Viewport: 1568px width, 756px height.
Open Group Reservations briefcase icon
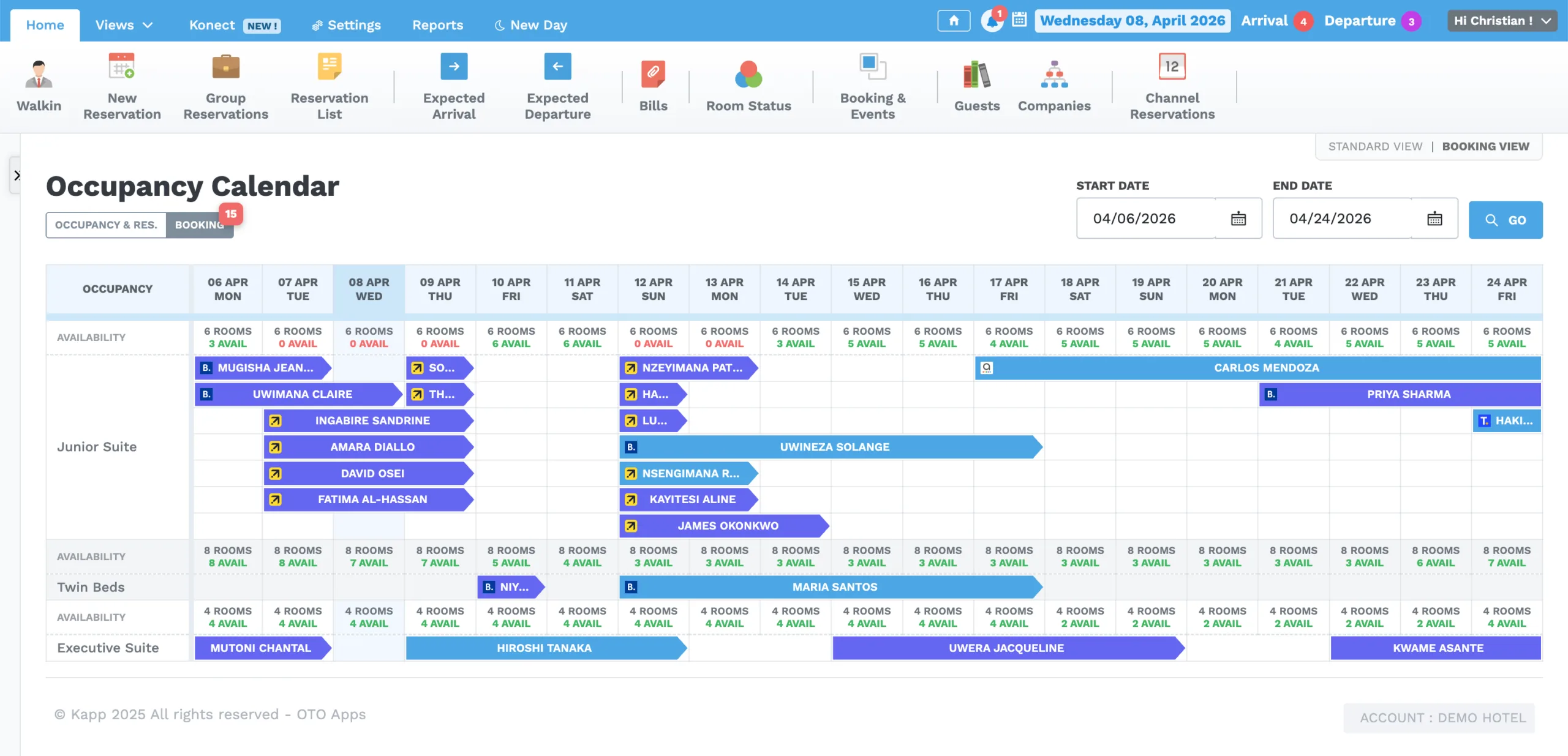pyautogui.click(x=225, y=66)
